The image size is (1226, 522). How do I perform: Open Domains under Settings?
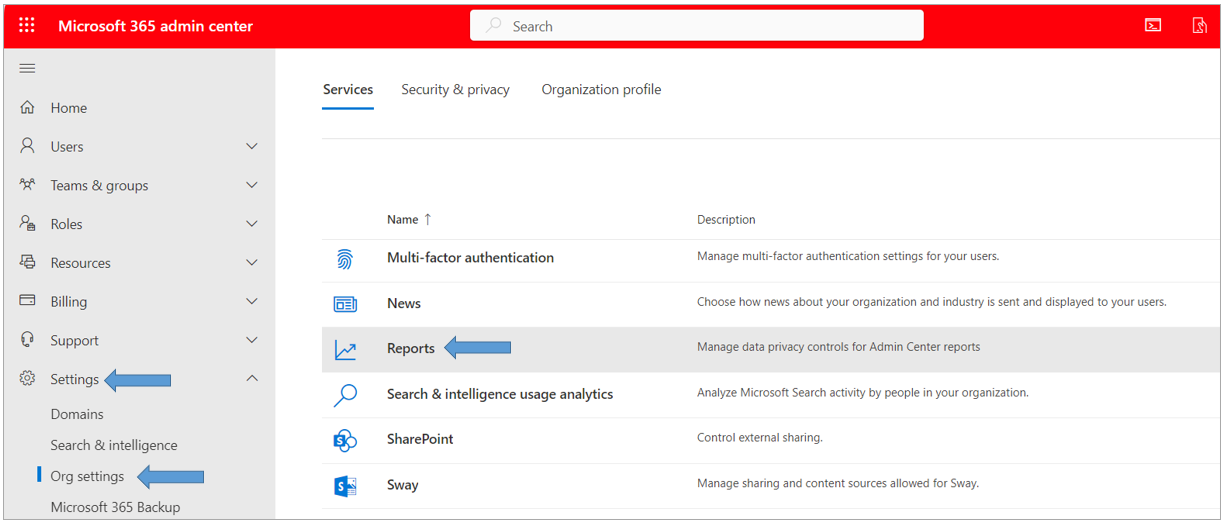click(77, 414)
